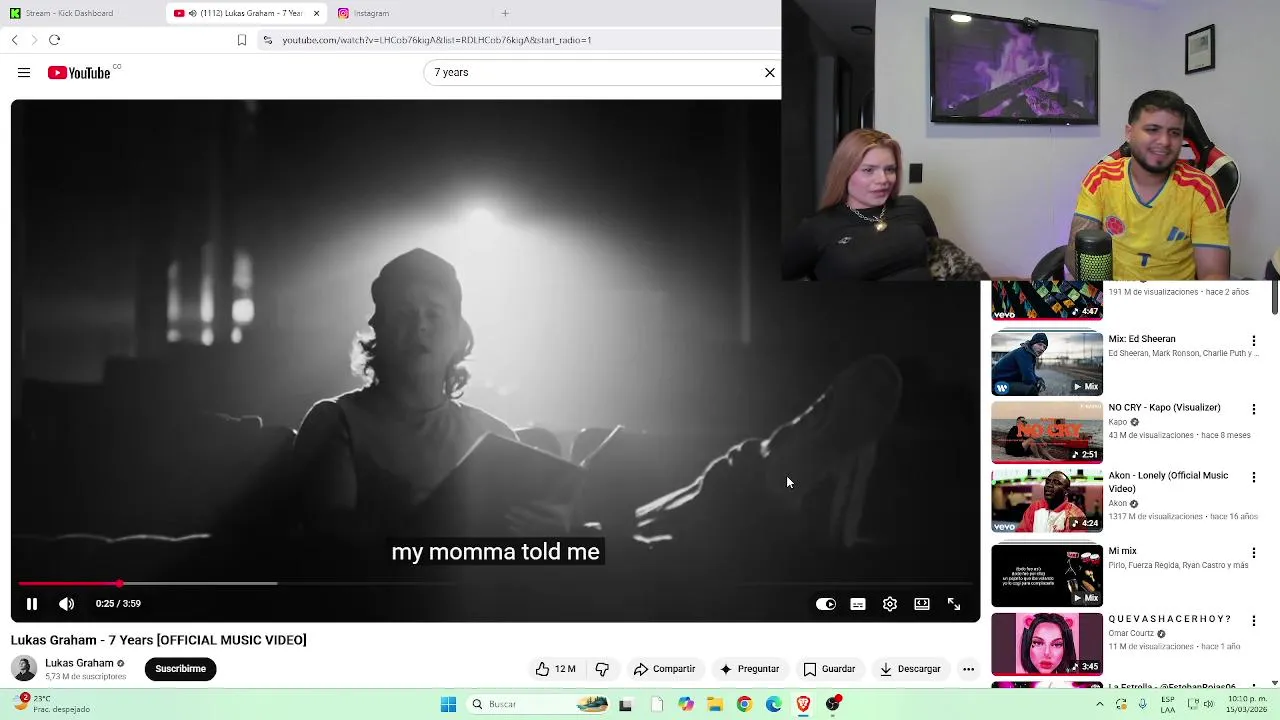Open Google Chrome from the taskbar
Screen dimensions: 1280x720
click(x=744, y=704)
